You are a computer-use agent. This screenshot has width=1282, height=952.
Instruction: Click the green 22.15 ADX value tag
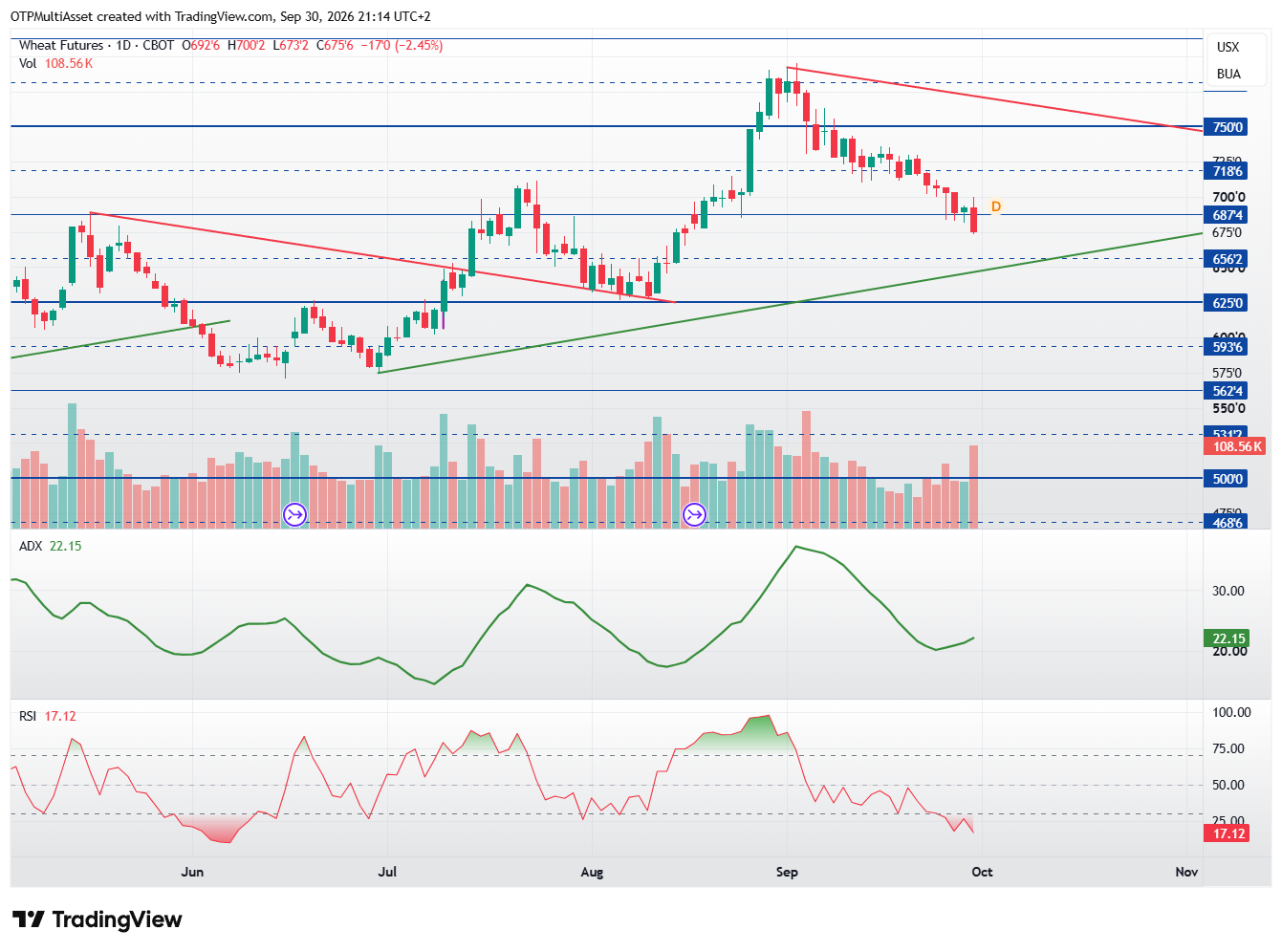tap(1228, 638)
